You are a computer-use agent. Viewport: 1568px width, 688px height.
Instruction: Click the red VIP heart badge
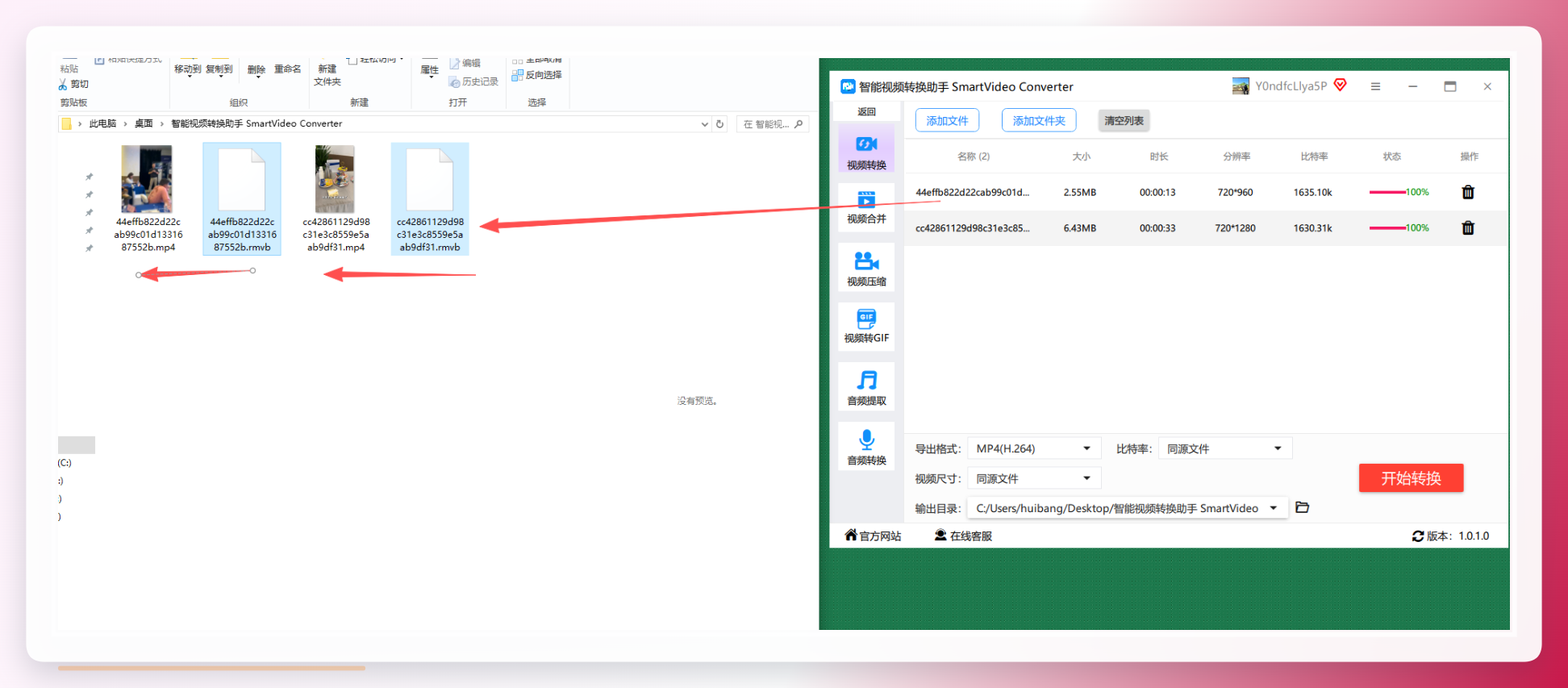click(x=1341, y=85)
